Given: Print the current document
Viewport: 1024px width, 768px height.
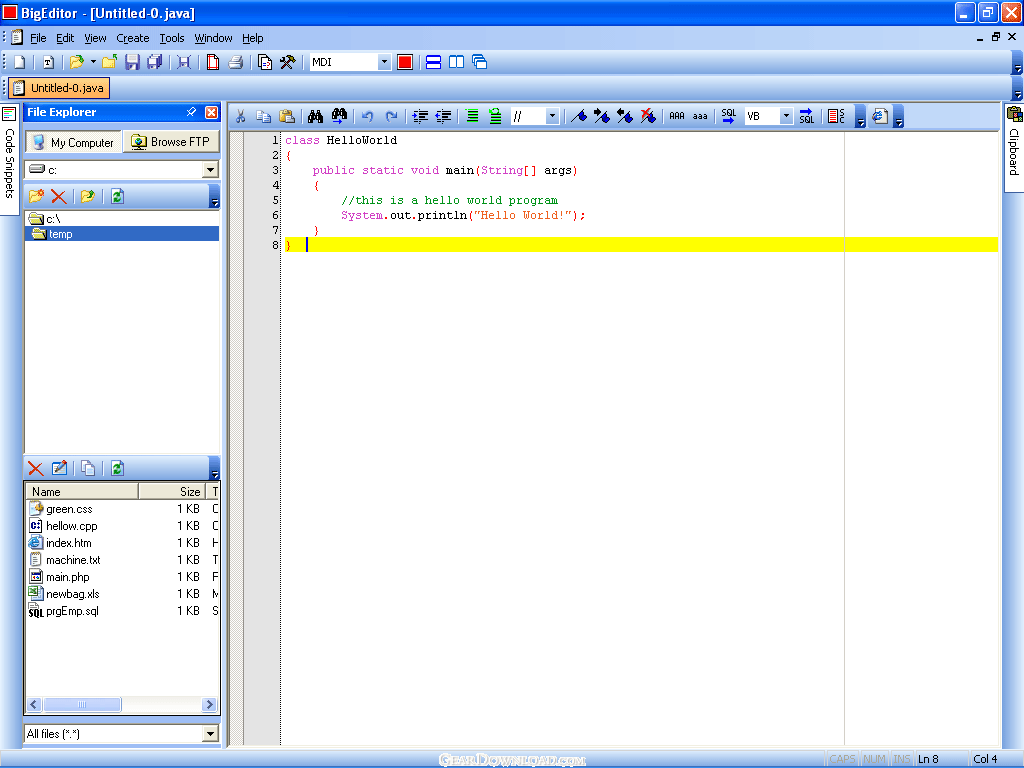Looking at the screenshot, I should tap(236, 62).
